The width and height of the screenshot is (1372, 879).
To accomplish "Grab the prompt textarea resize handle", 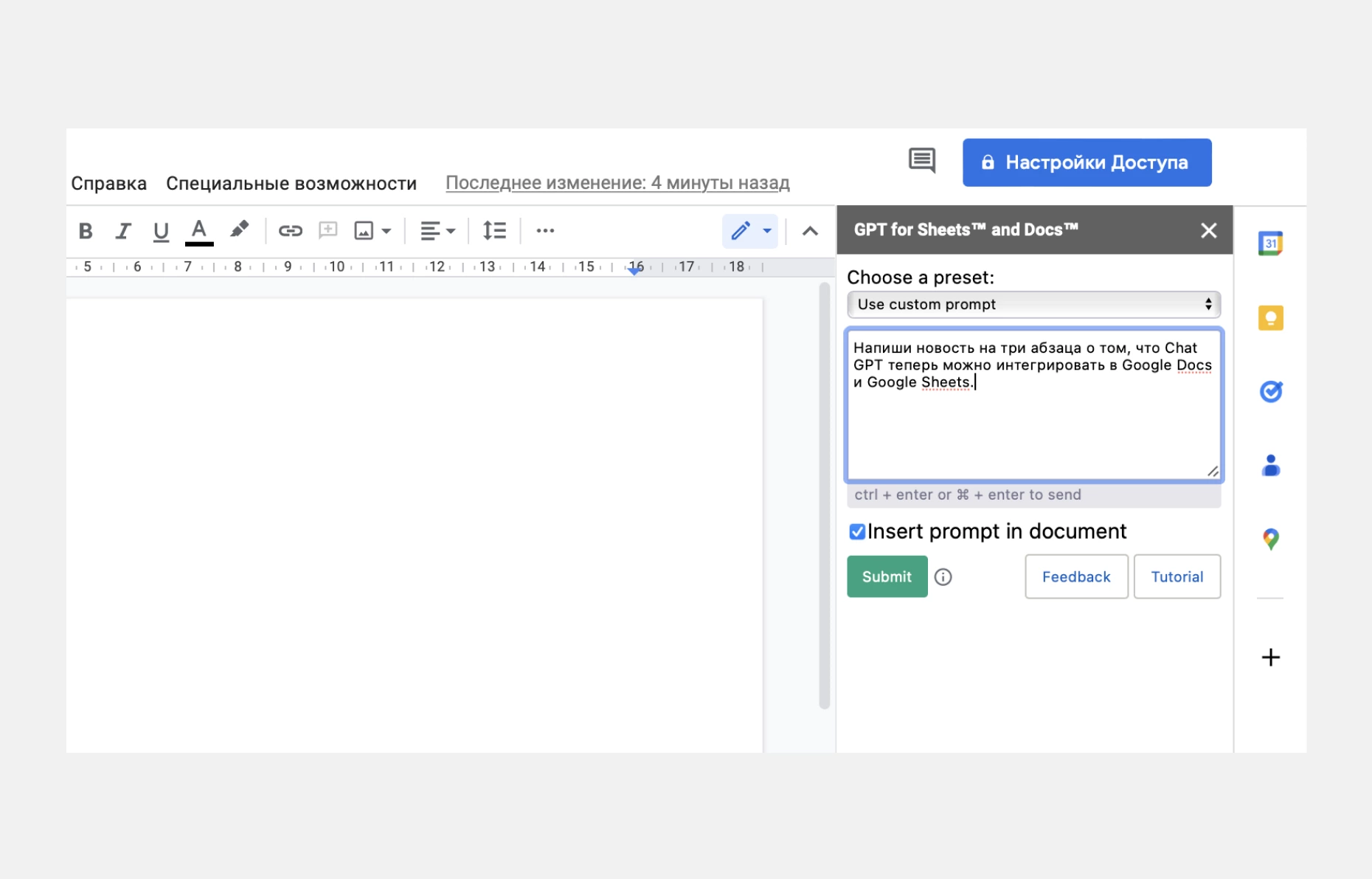I will tap(1213, 472).
